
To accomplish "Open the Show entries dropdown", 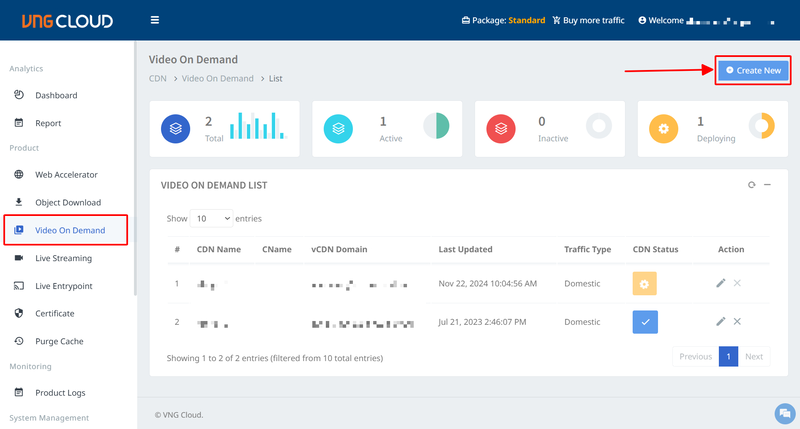I will pyautogui.click(x=211, y=218).
